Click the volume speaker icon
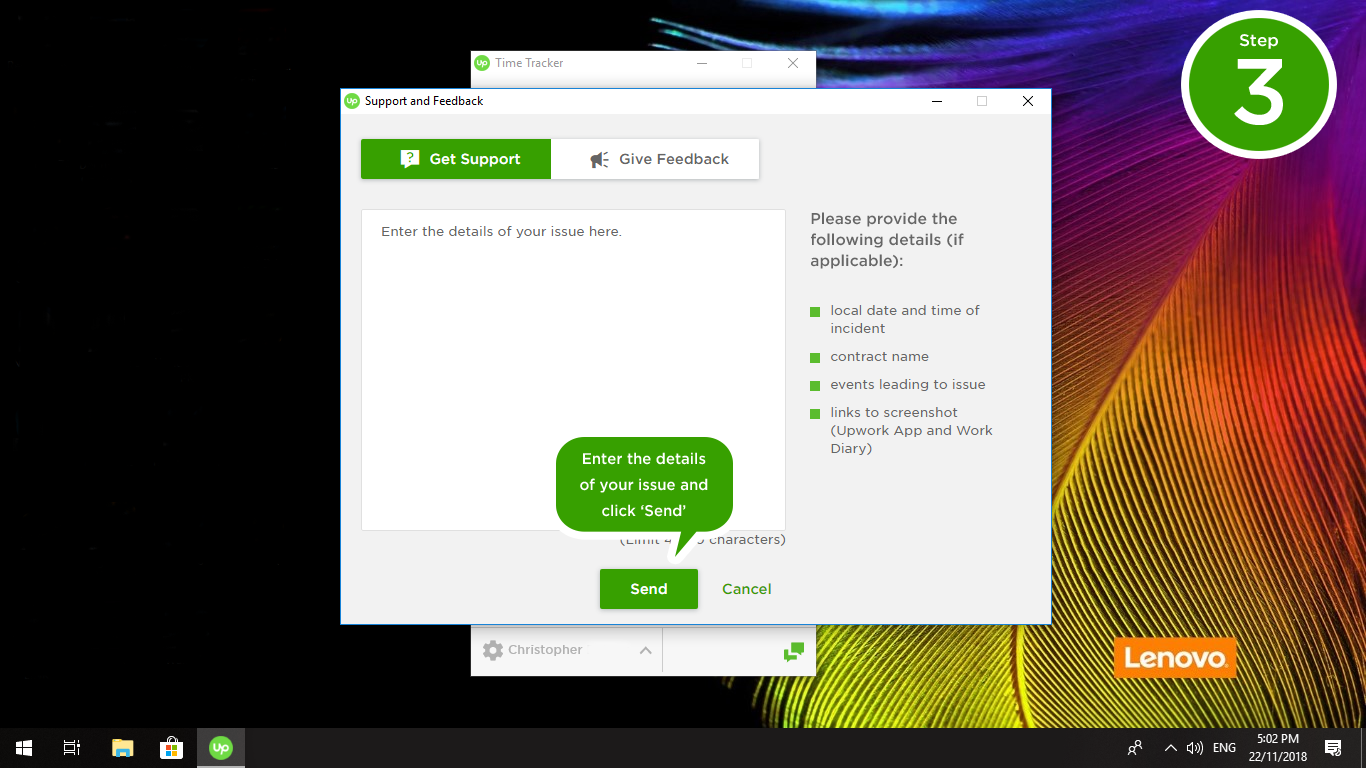Image resolution: width=1366 pixels, height=768 pixels. click(1194, 747)
